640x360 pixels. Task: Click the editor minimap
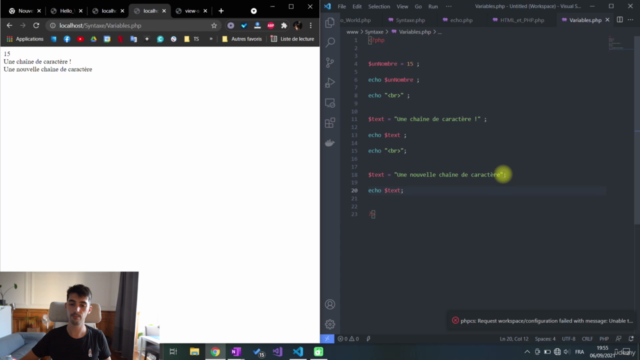(620, 43)
